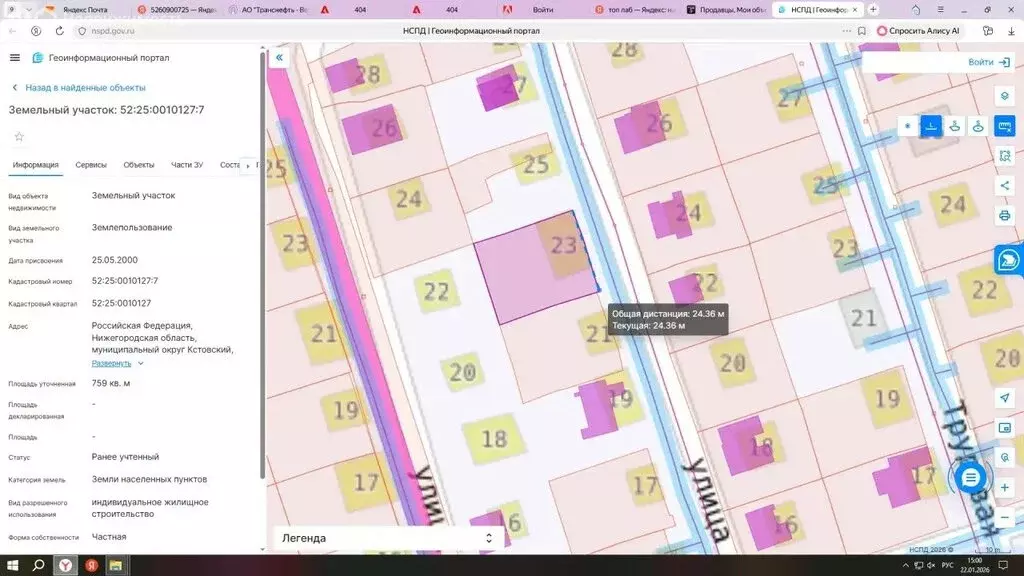Open the Части ЗУ tab
This screenshot has height=576, width=1024.
187,165
